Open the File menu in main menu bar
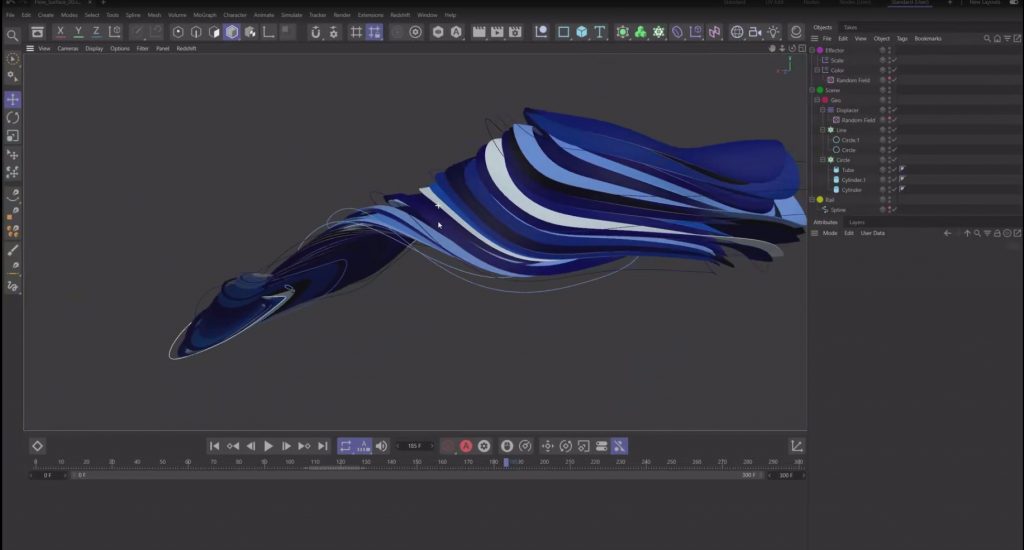 click(x=10, y=15)
